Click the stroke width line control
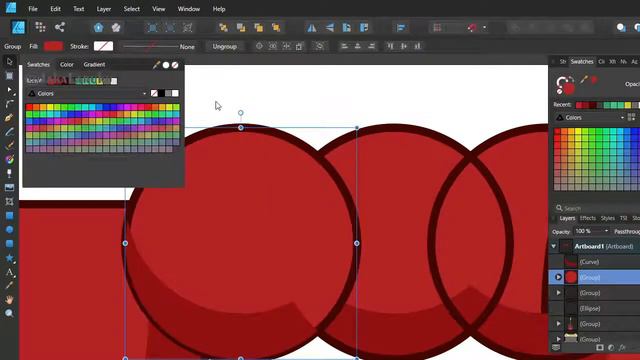Image resolution: width=640 pixels, height=360 pixels. click(x=151, y=47)
